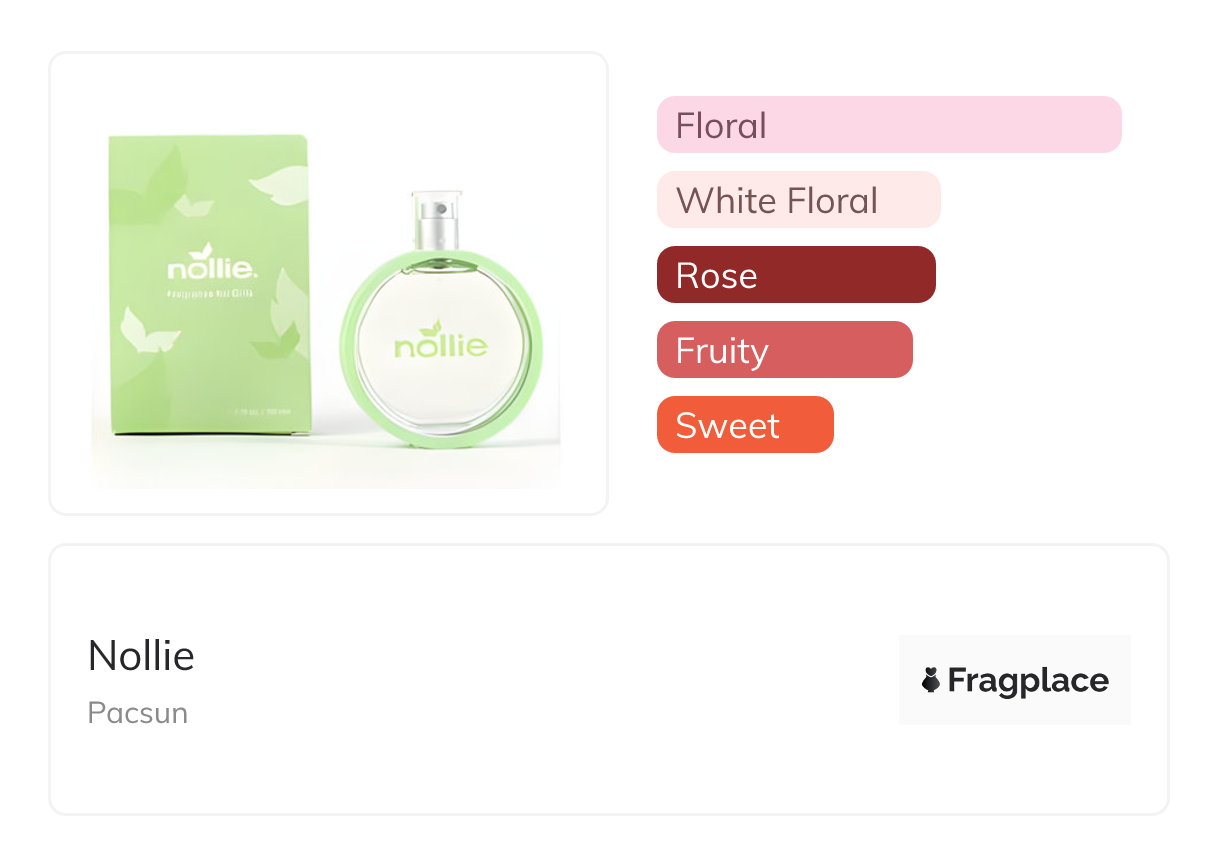The height and width of the screenshot is (864, 1218).
Task: Select the White Floral accord bar
Action: (x=798, y=200)
